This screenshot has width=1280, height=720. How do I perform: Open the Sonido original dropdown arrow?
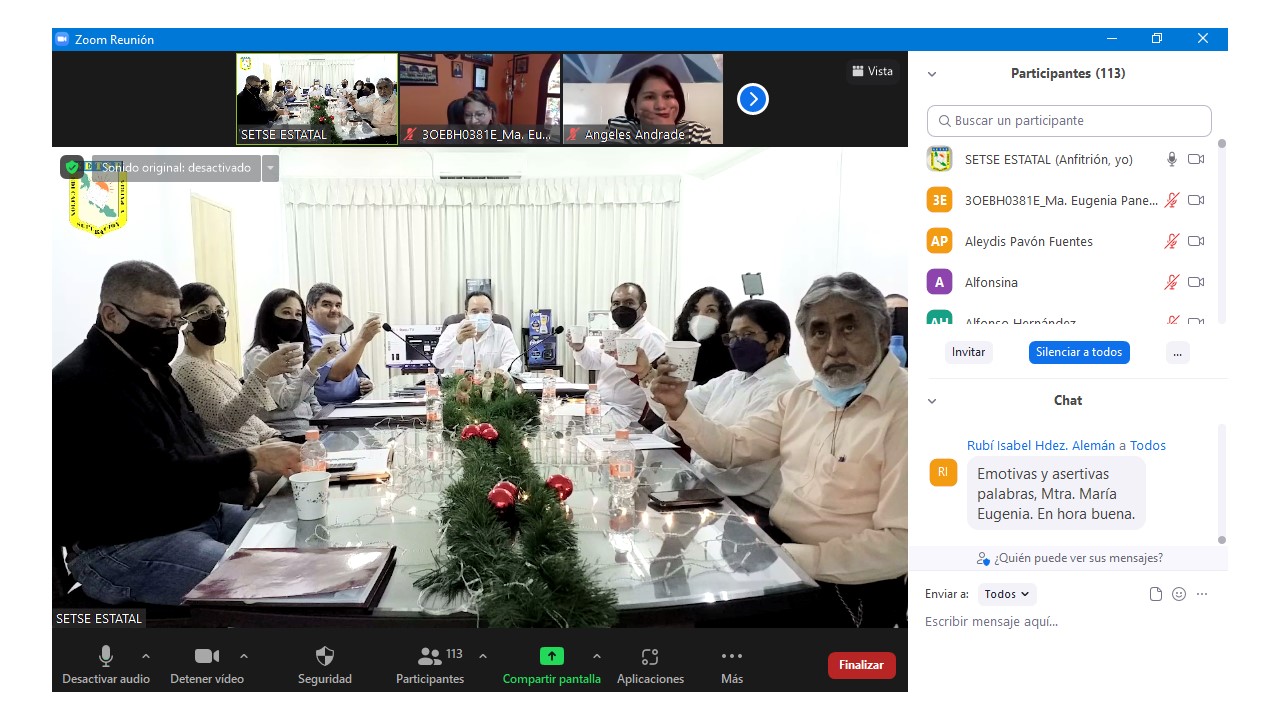click(270, 168)
